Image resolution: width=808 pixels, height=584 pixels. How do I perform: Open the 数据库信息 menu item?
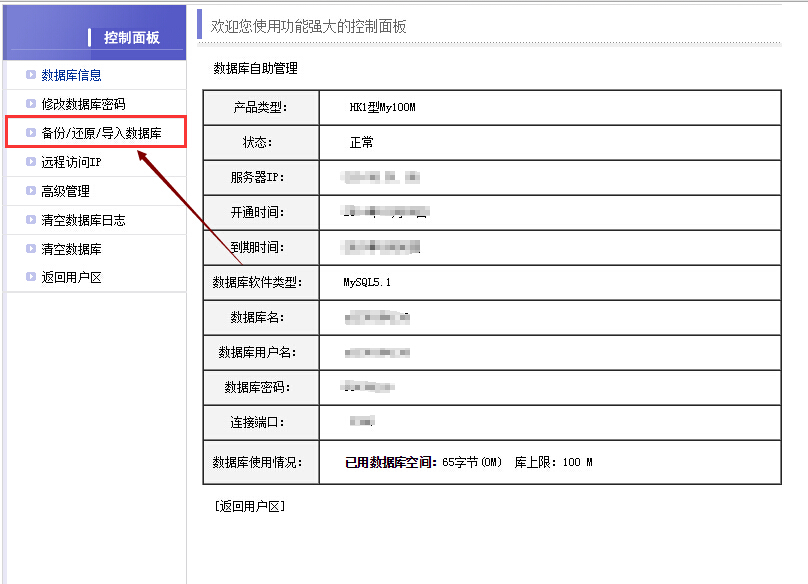click(x=71, y=75)
